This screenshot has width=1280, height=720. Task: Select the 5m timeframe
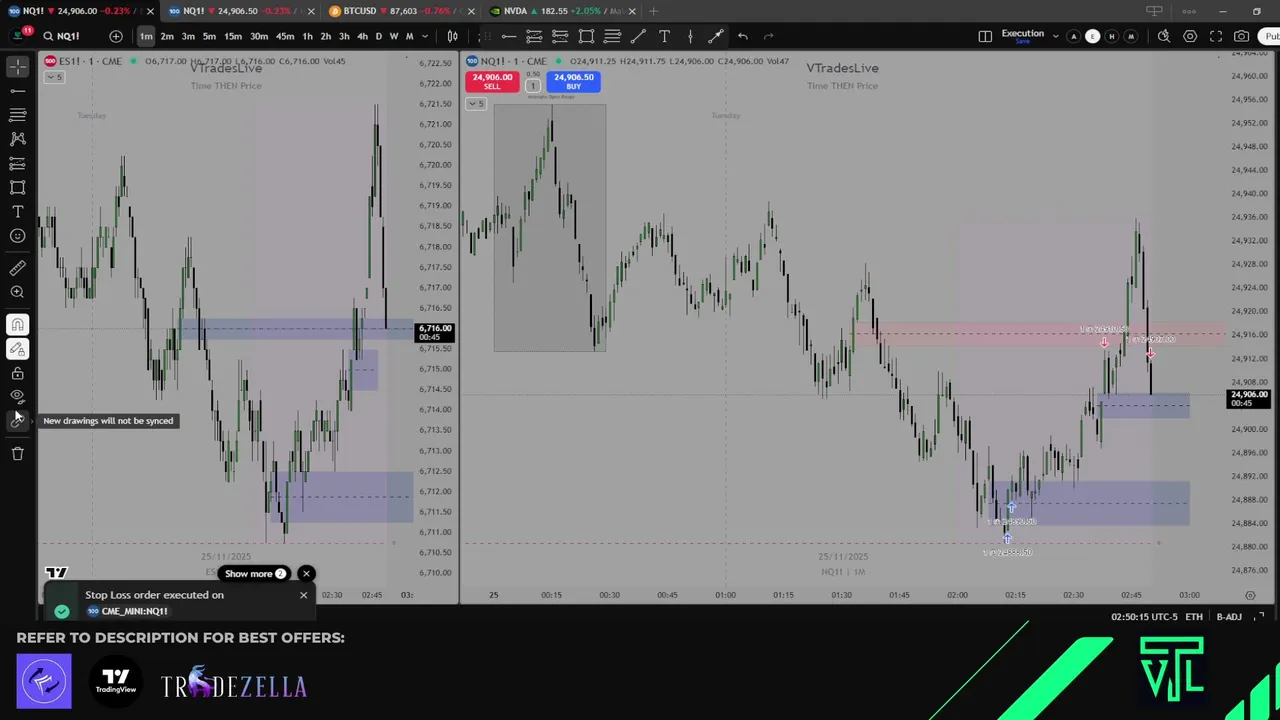tap(209, 36)
